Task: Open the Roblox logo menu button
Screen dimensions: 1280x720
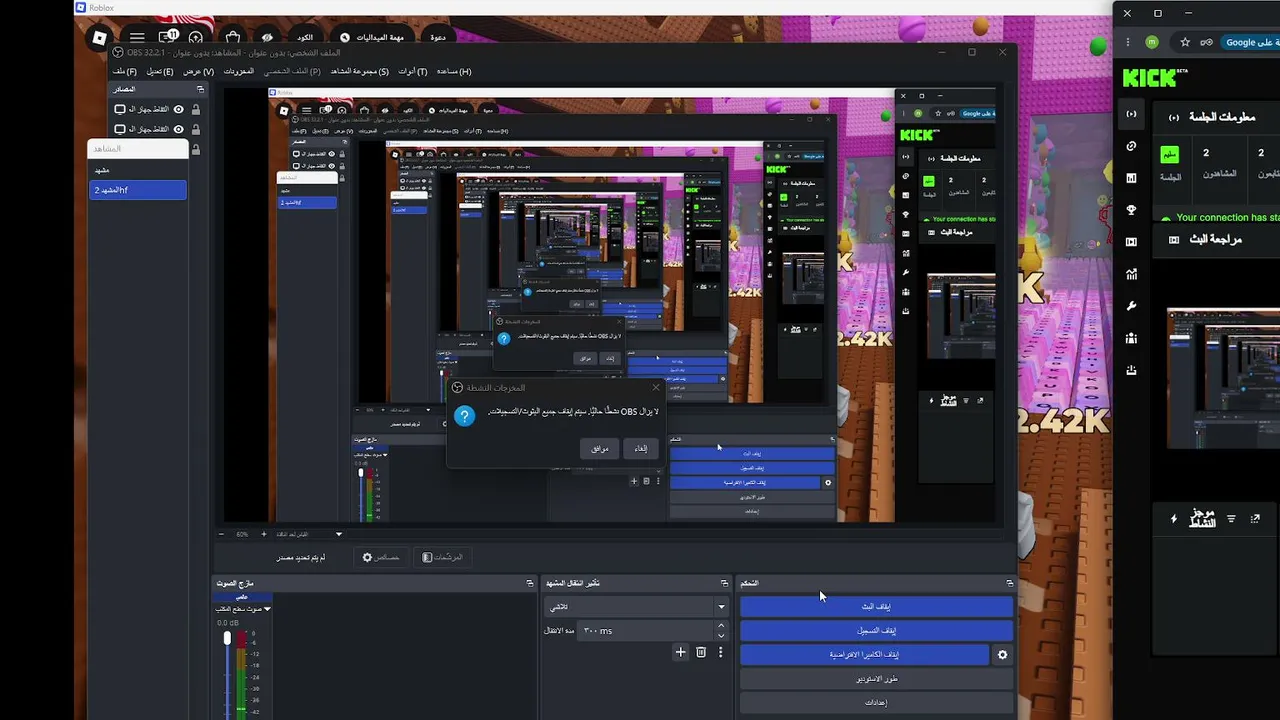Action: click(99, 38)
